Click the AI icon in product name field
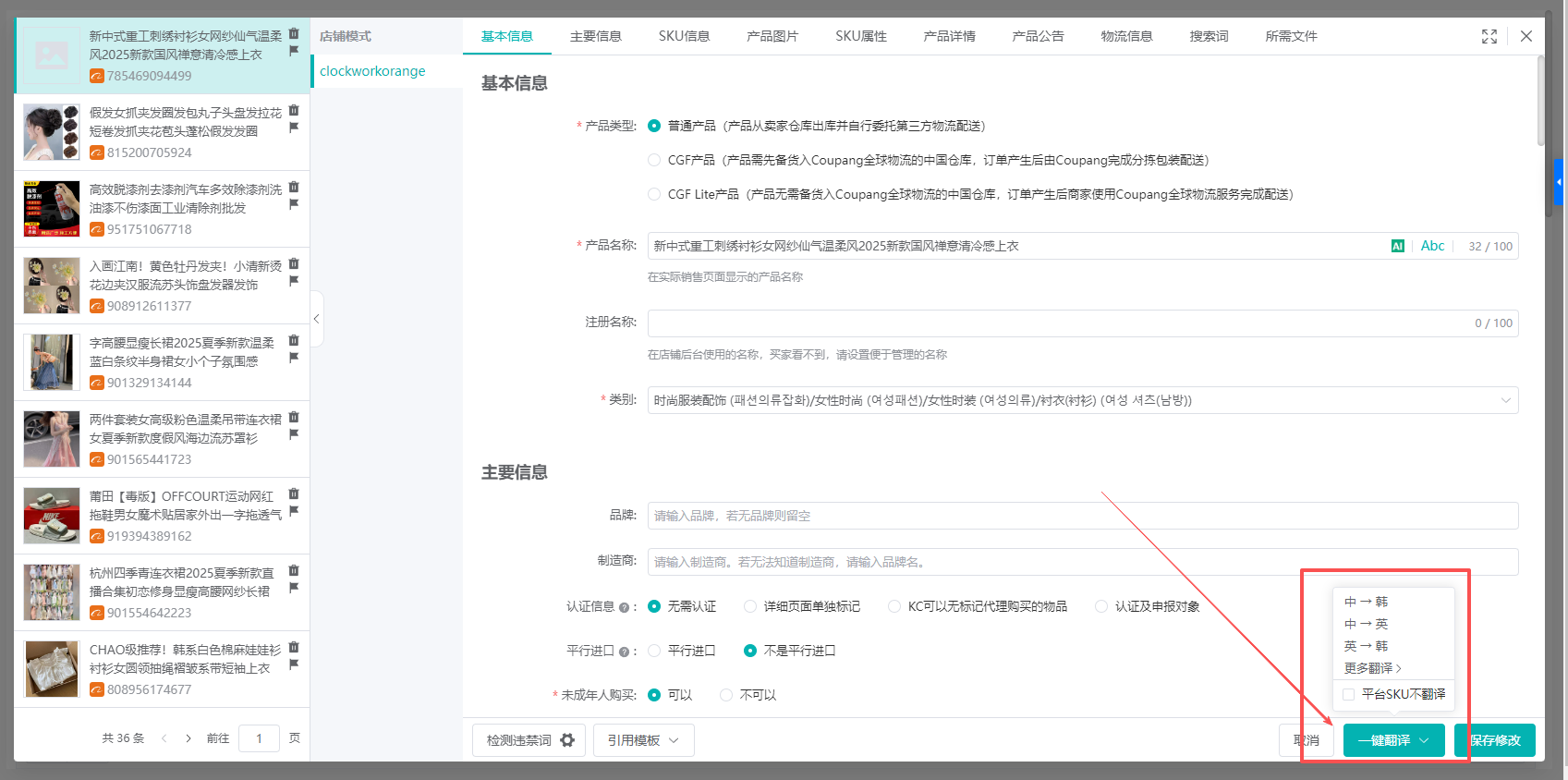Image resolution: width=1568 pixels, height=780 pixels. coord(1397,246)
